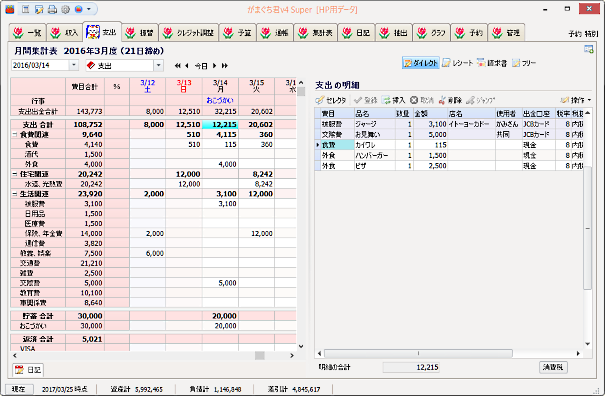
Task: Click the セレクタ toolbar button
Action: [331, 100]
